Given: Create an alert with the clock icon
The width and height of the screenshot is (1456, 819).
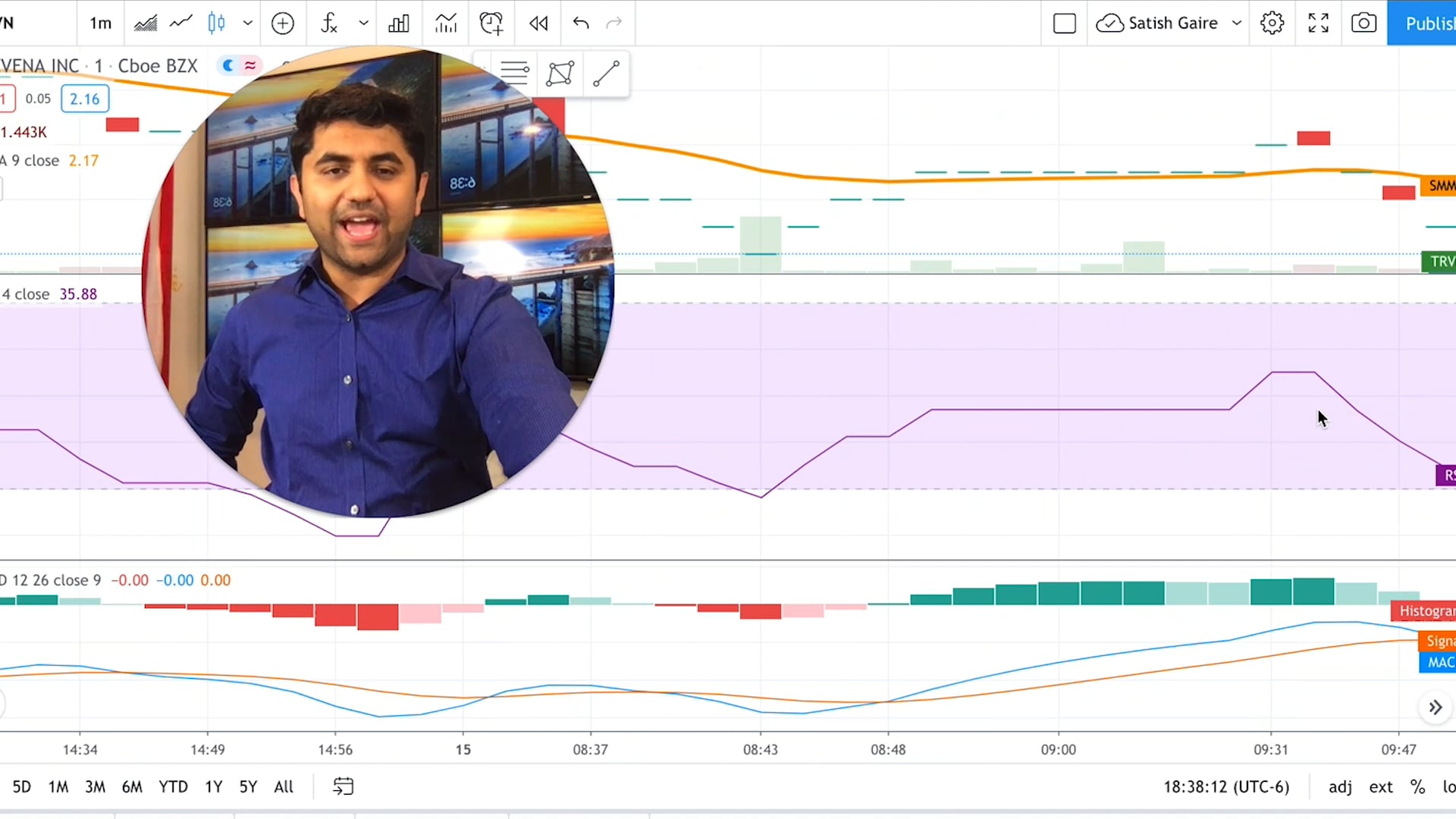Looking at the screenshot, I should pos(491,24).
